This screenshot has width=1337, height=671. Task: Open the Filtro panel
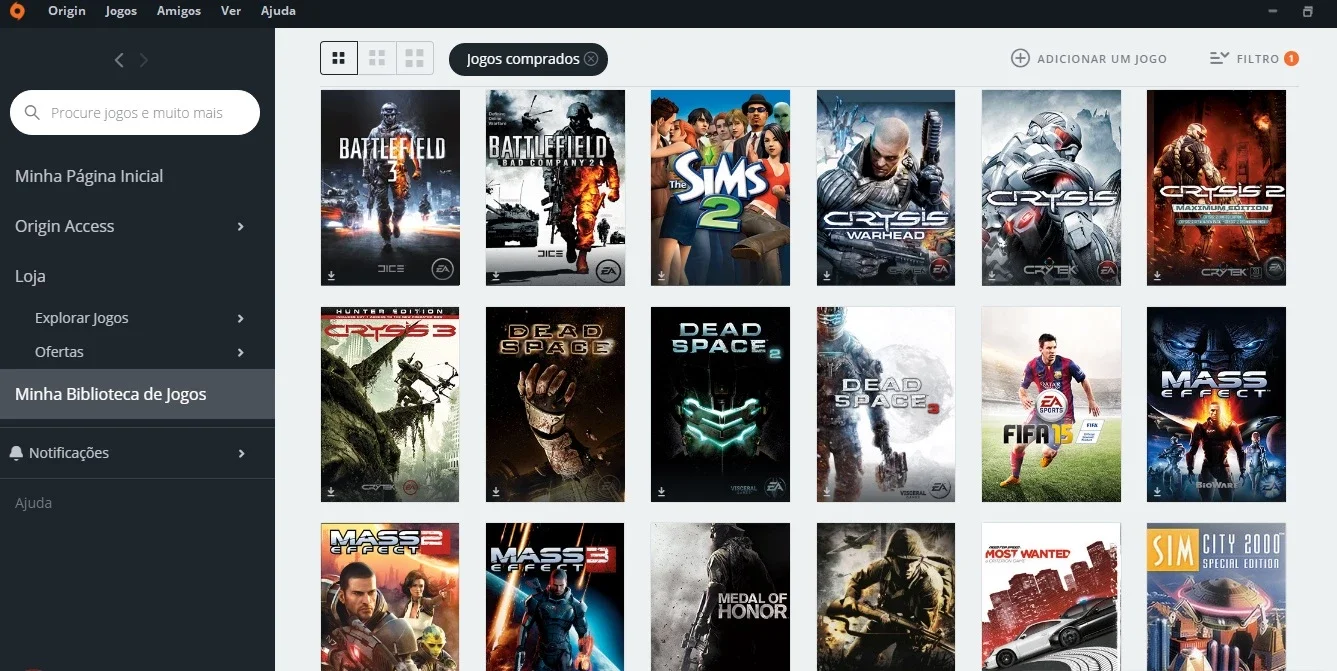pyautogui.click(x=1254, y=59)
